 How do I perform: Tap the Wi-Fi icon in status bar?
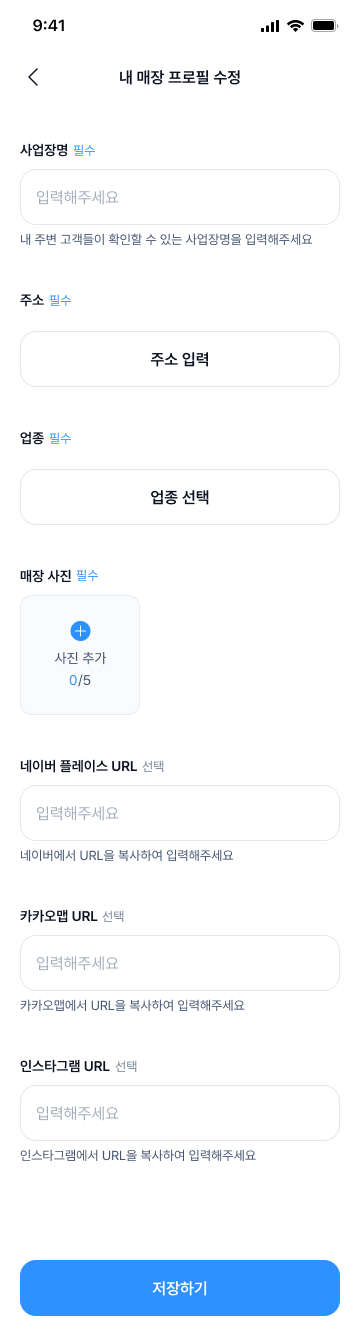(295, 26)
